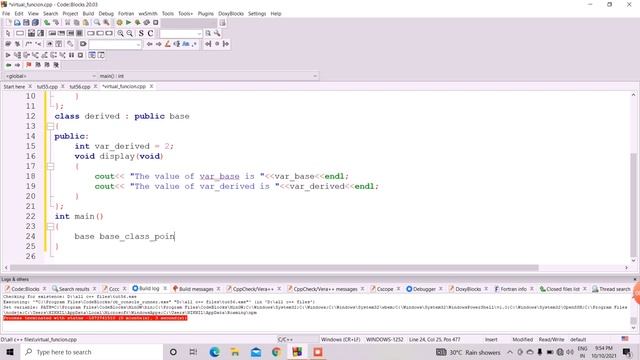Open the Search menu
640x360 pixels.
pyautogui.click(x=51, y=13)
